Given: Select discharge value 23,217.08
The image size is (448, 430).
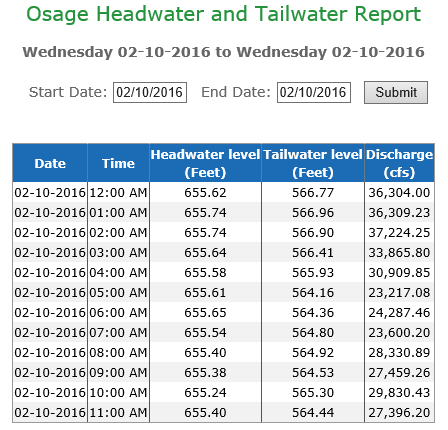Looking at the screenshot, I should coord(399,292).
